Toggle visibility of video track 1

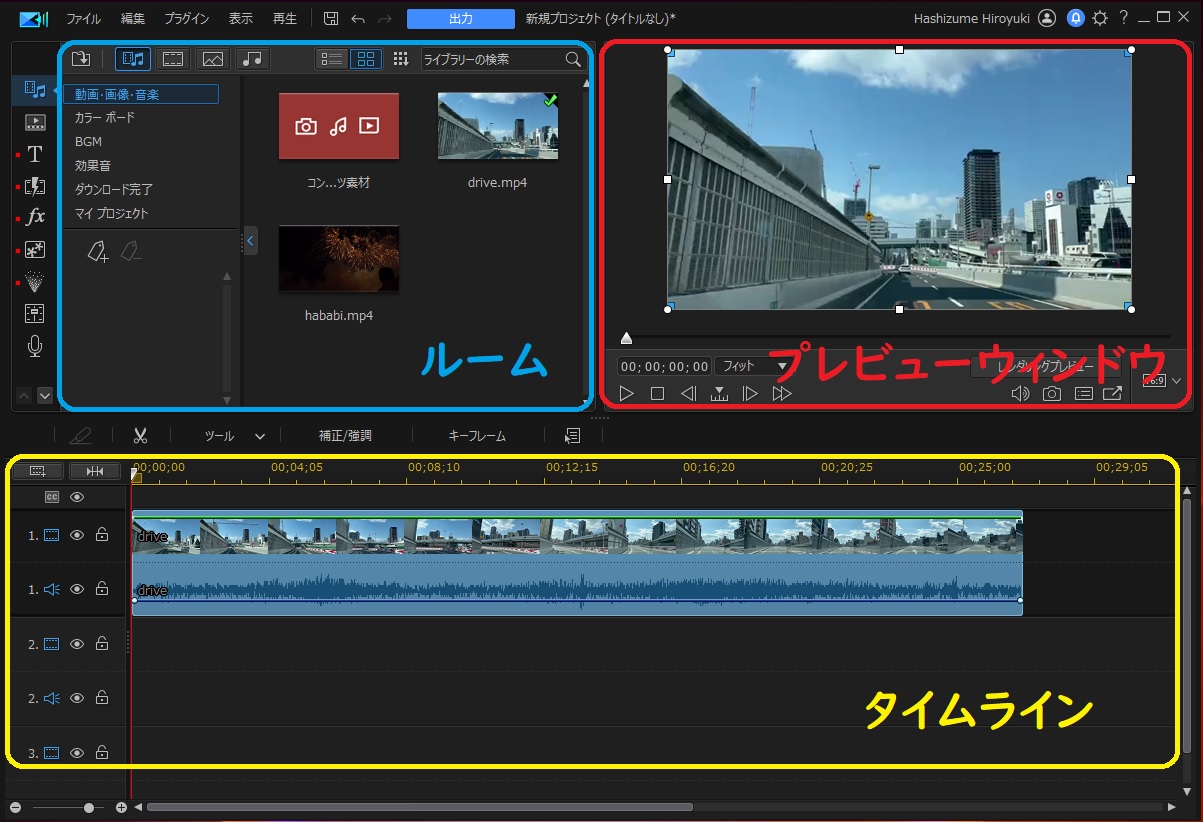click(x=77, y=536)
